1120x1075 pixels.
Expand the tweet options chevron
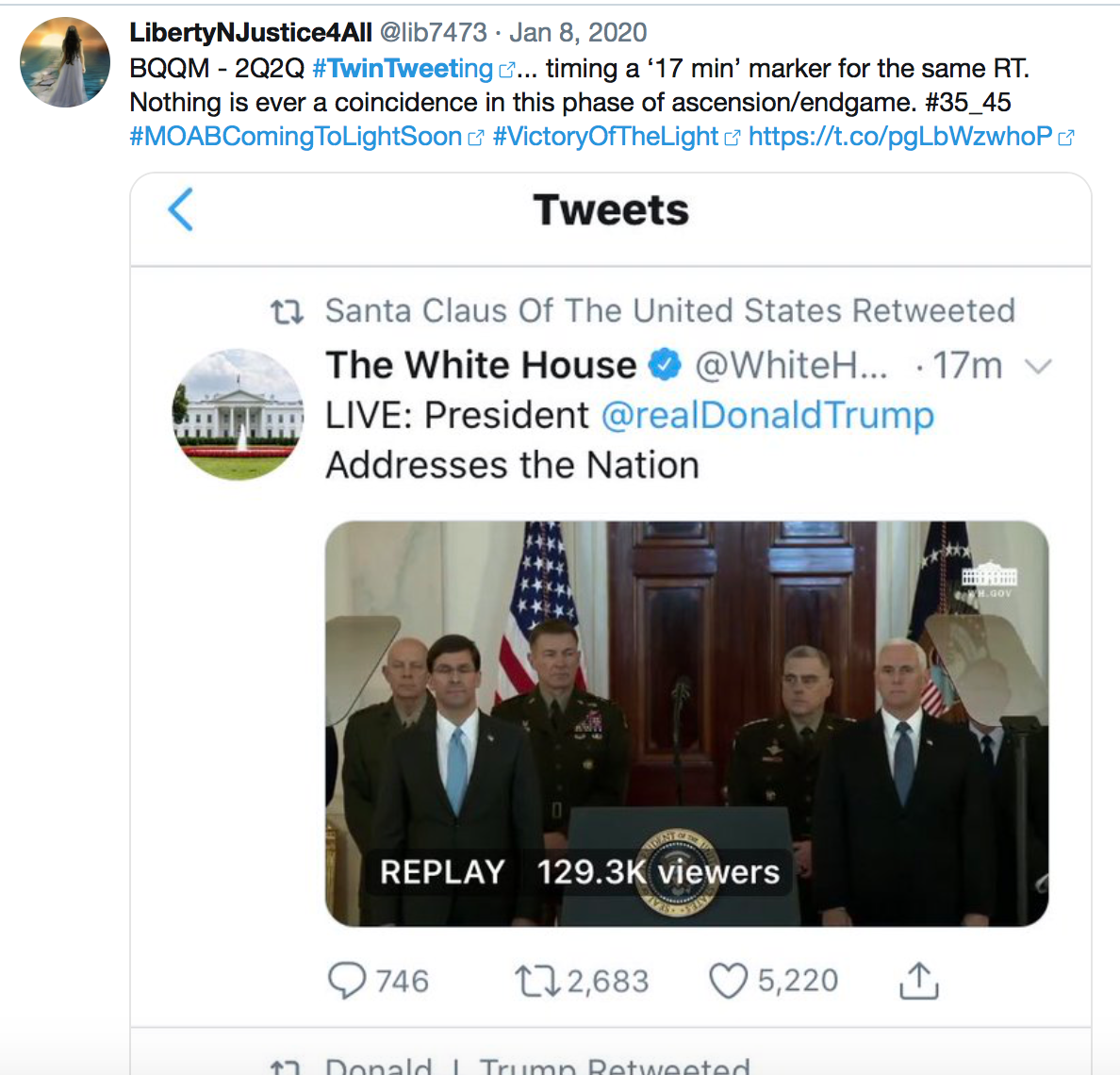pyautogui.click(x=1037, y=366)
